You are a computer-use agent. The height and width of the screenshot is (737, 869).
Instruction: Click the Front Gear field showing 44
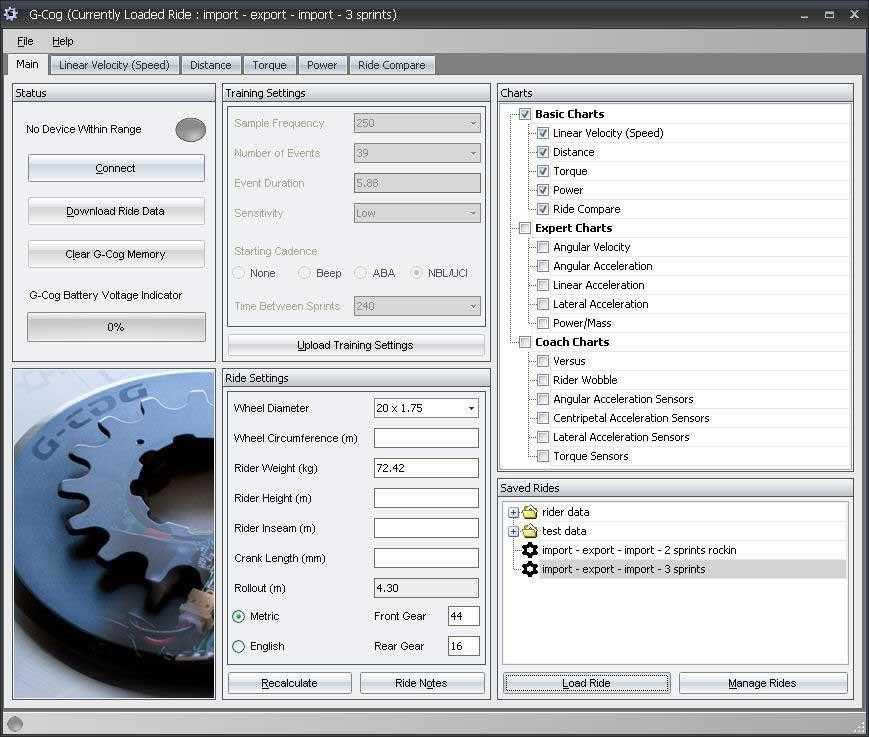point(464,616)
